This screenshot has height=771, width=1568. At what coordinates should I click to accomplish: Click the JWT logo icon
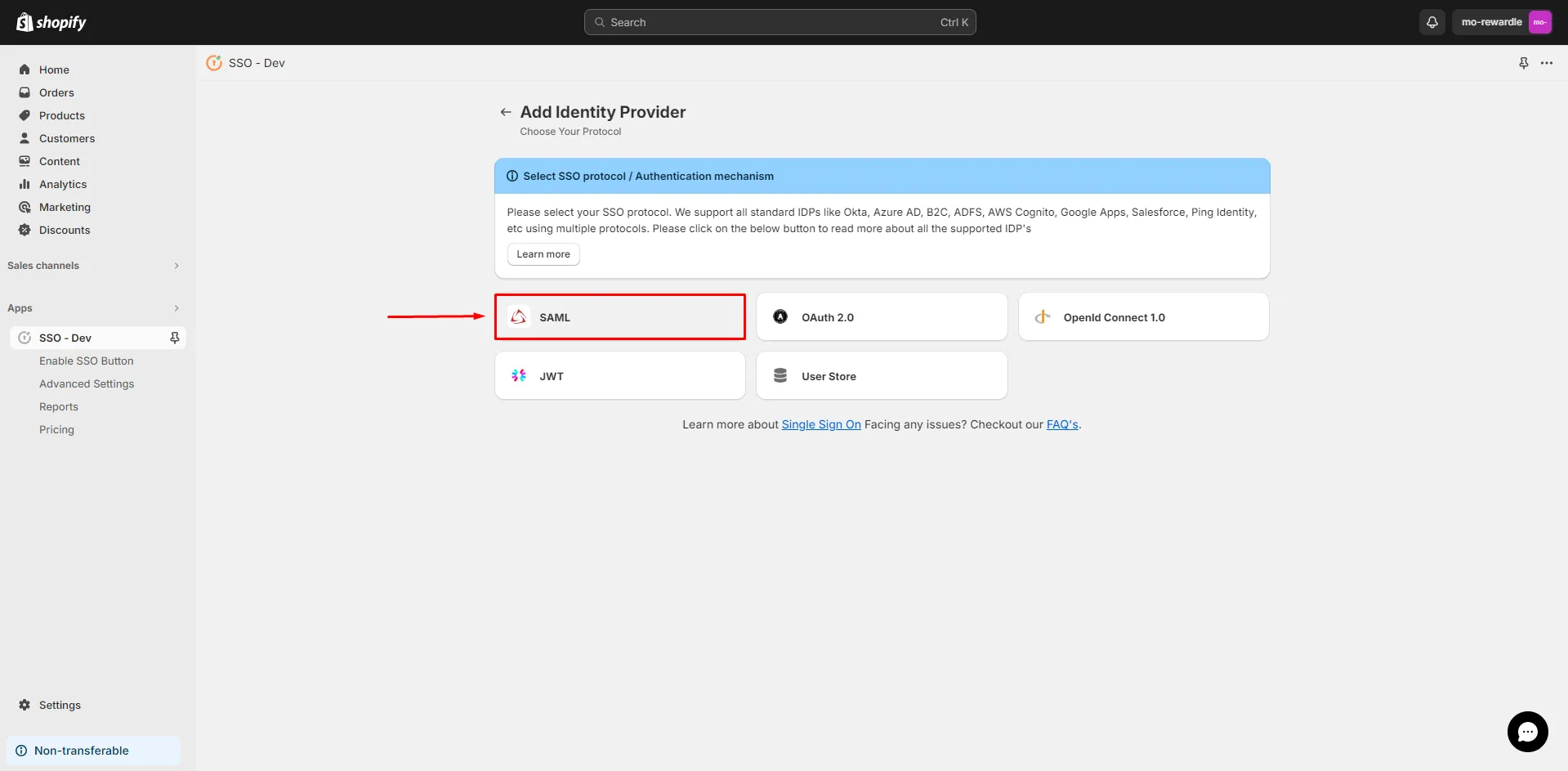pyautogui.click(x=519, y=375)
